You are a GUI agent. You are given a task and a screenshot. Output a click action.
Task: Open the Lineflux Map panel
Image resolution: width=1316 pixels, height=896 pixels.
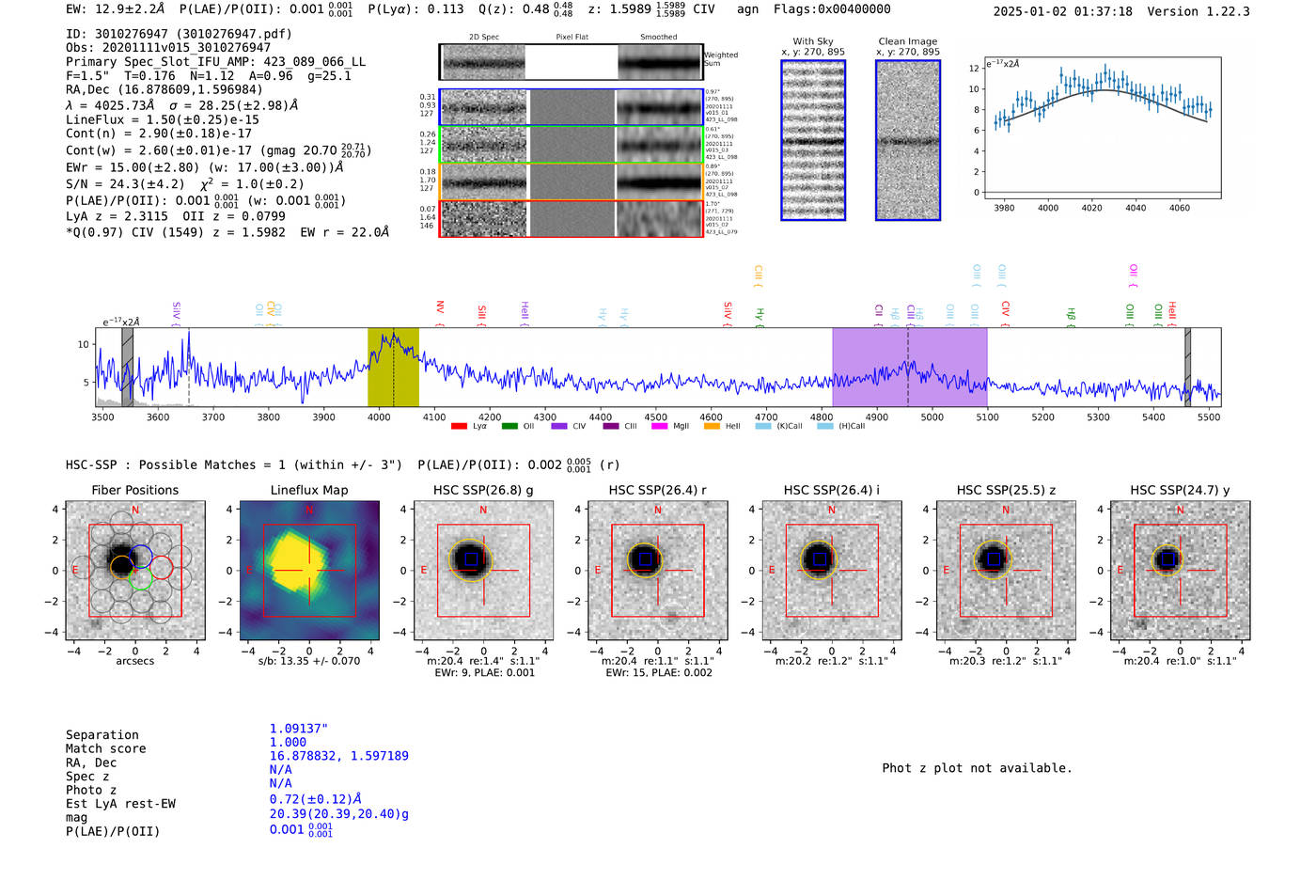(x=309, y=571)
